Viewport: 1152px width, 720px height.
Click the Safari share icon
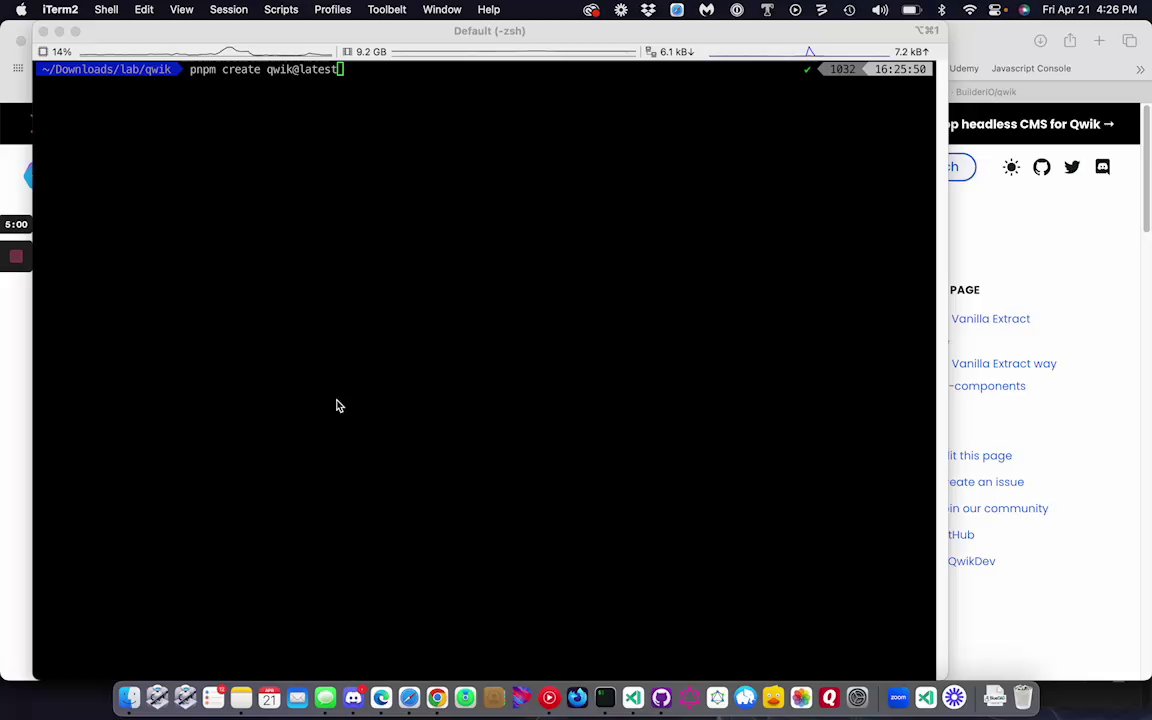1070,41
